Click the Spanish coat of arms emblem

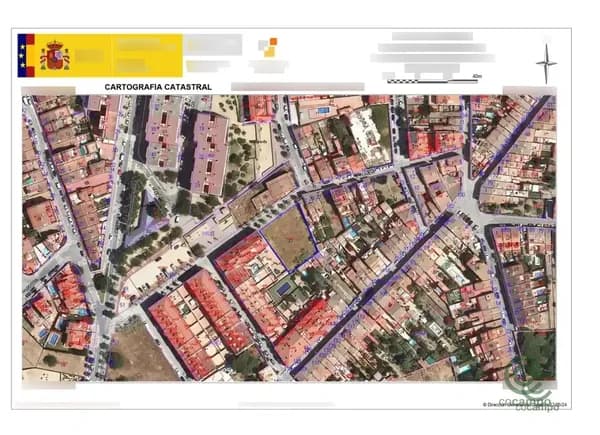[x=54, y=55]
